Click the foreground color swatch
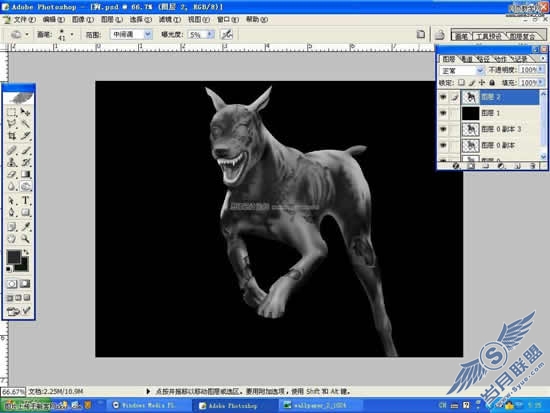The width and height of the screenshot is (550, 413). tap(14, 257)
